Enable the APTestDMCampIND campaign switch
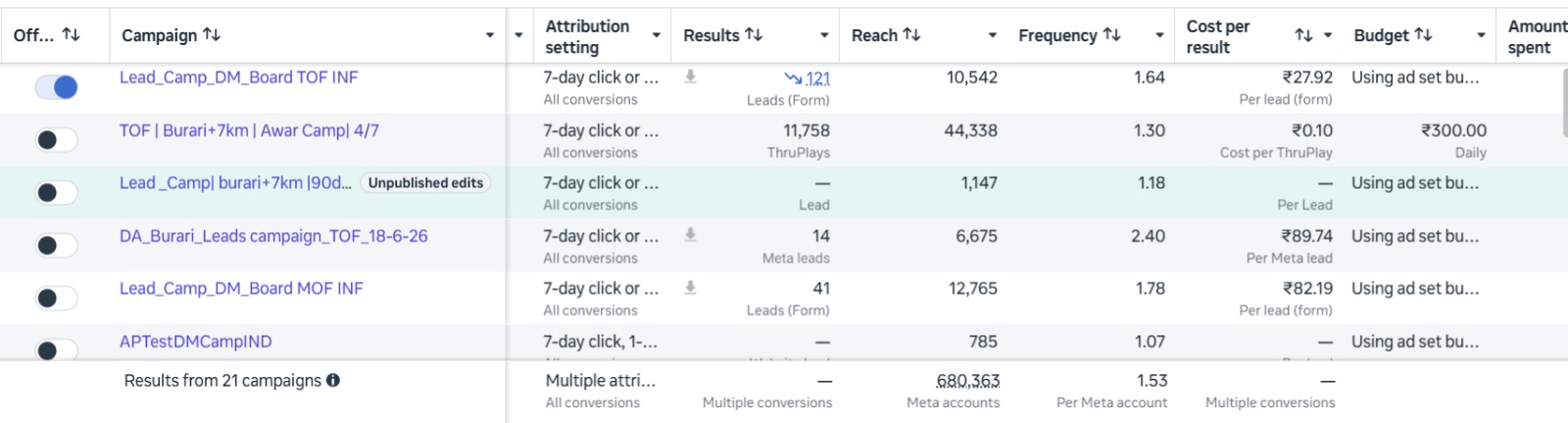This screenshot has width=1568, height=423. 57,350
